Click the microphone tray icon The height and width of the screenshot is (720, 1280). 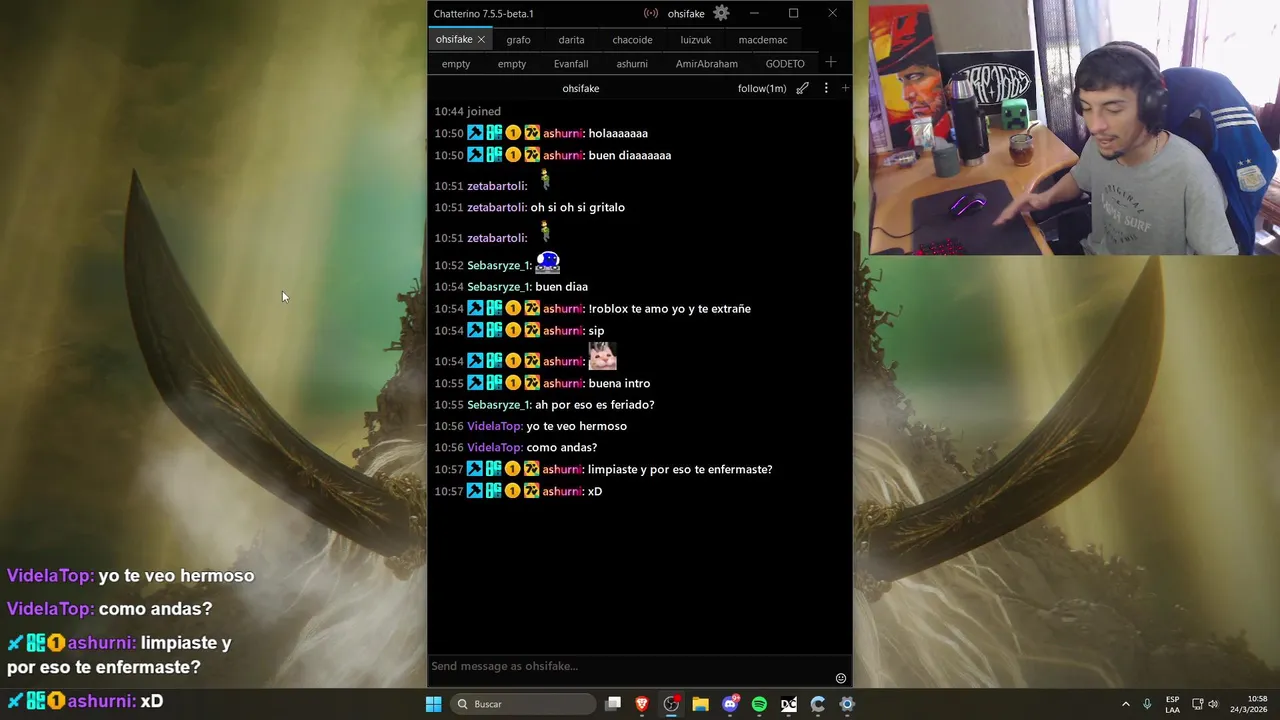point(1147,704)
